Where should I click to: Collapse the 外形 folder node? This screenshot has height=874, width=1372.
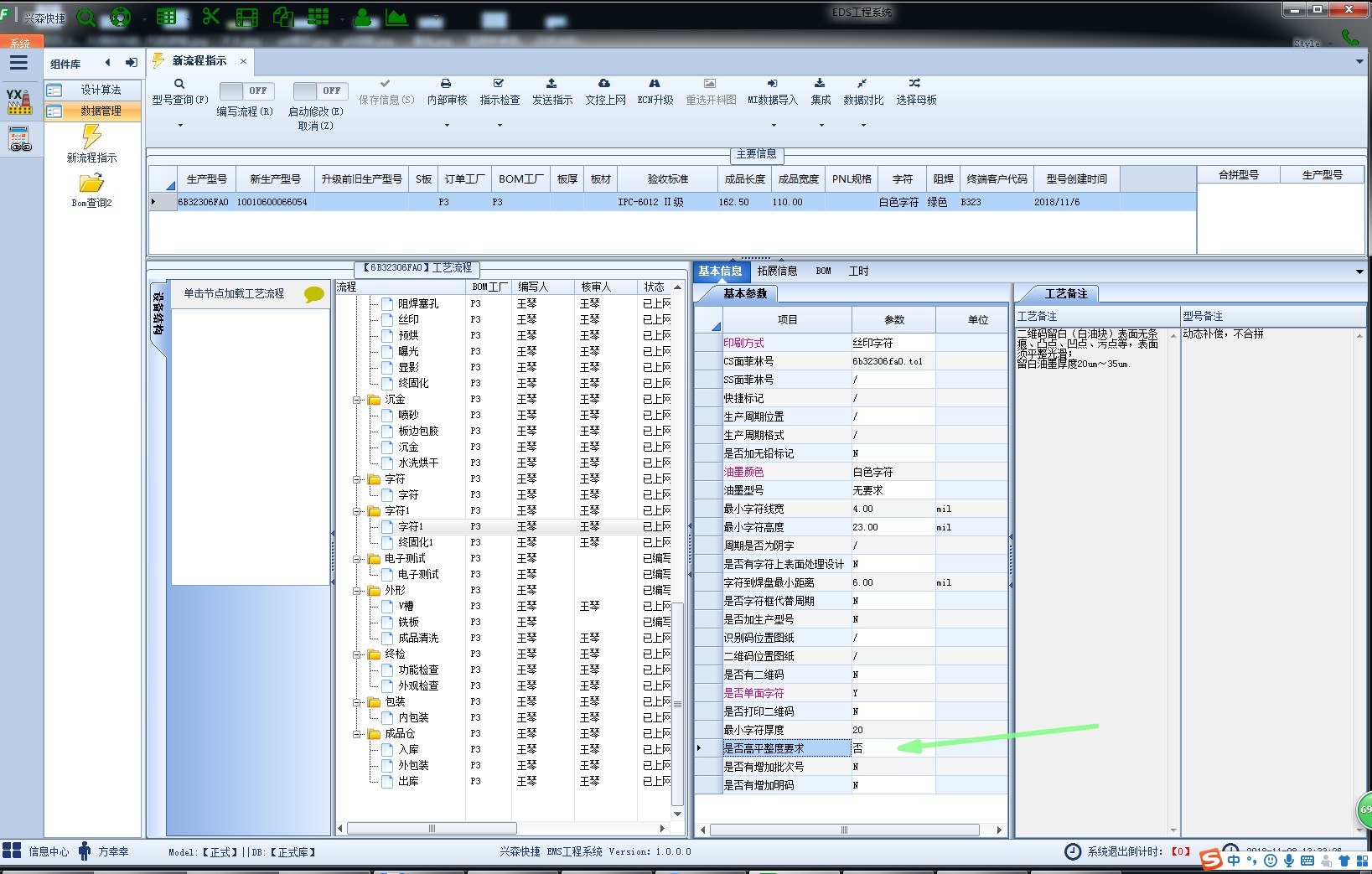pyautogui.click(x=357, y=591)
